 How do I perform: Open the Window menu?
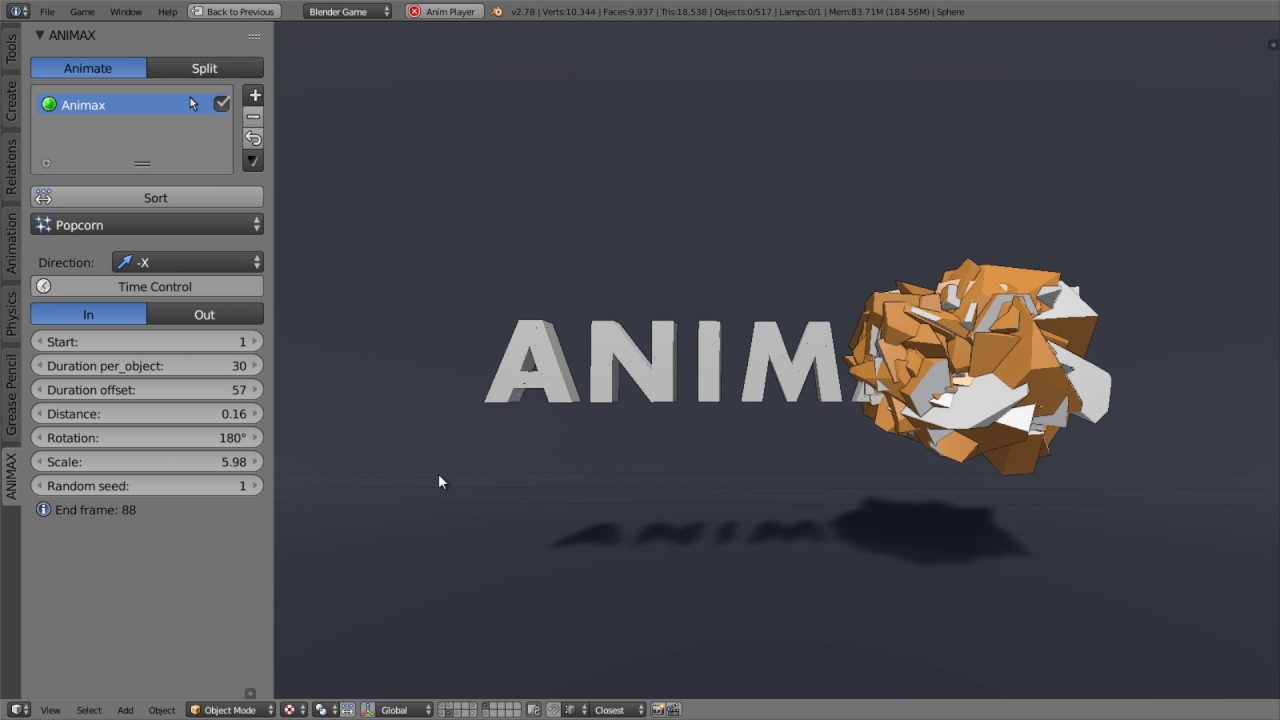coord(126,12)
